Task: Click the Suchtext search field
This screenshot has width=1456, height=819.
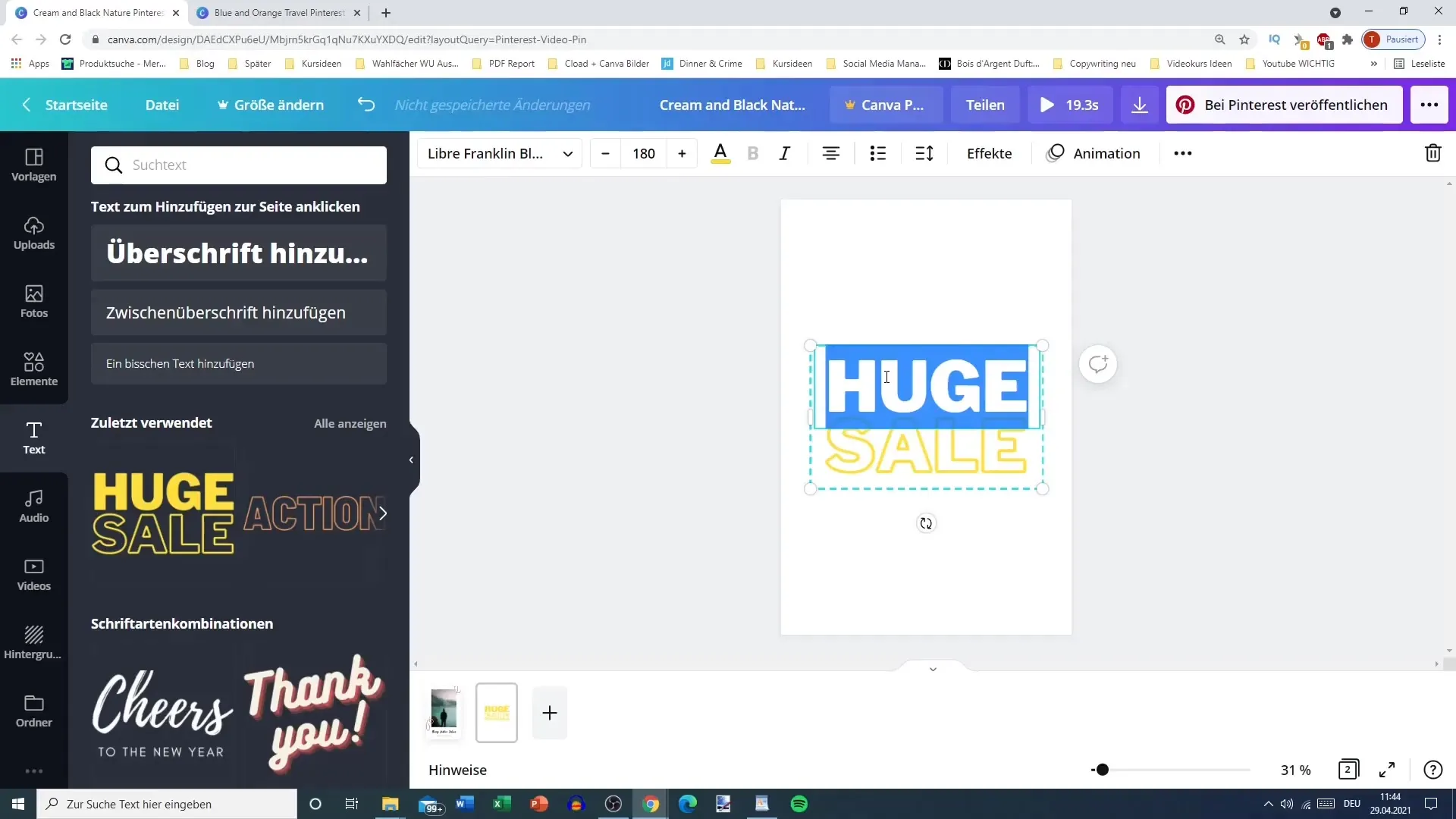Action: [x=239, y=165]
